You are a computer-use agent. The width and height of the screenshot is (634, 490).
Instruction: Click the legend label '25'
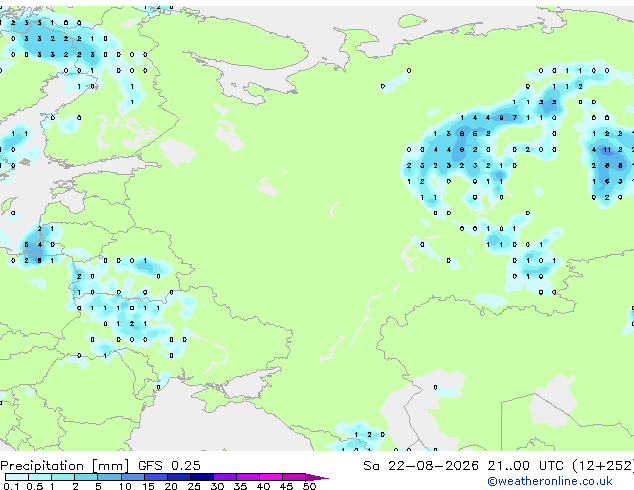(x=194, y=486)
